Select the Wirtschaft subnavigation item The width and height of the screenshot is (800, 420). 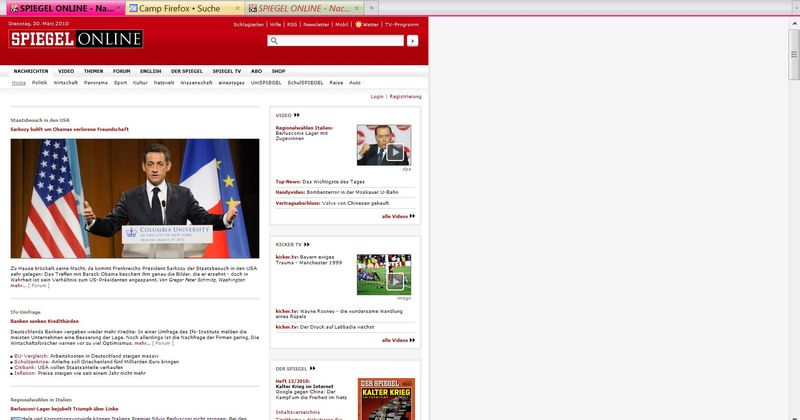65,82
